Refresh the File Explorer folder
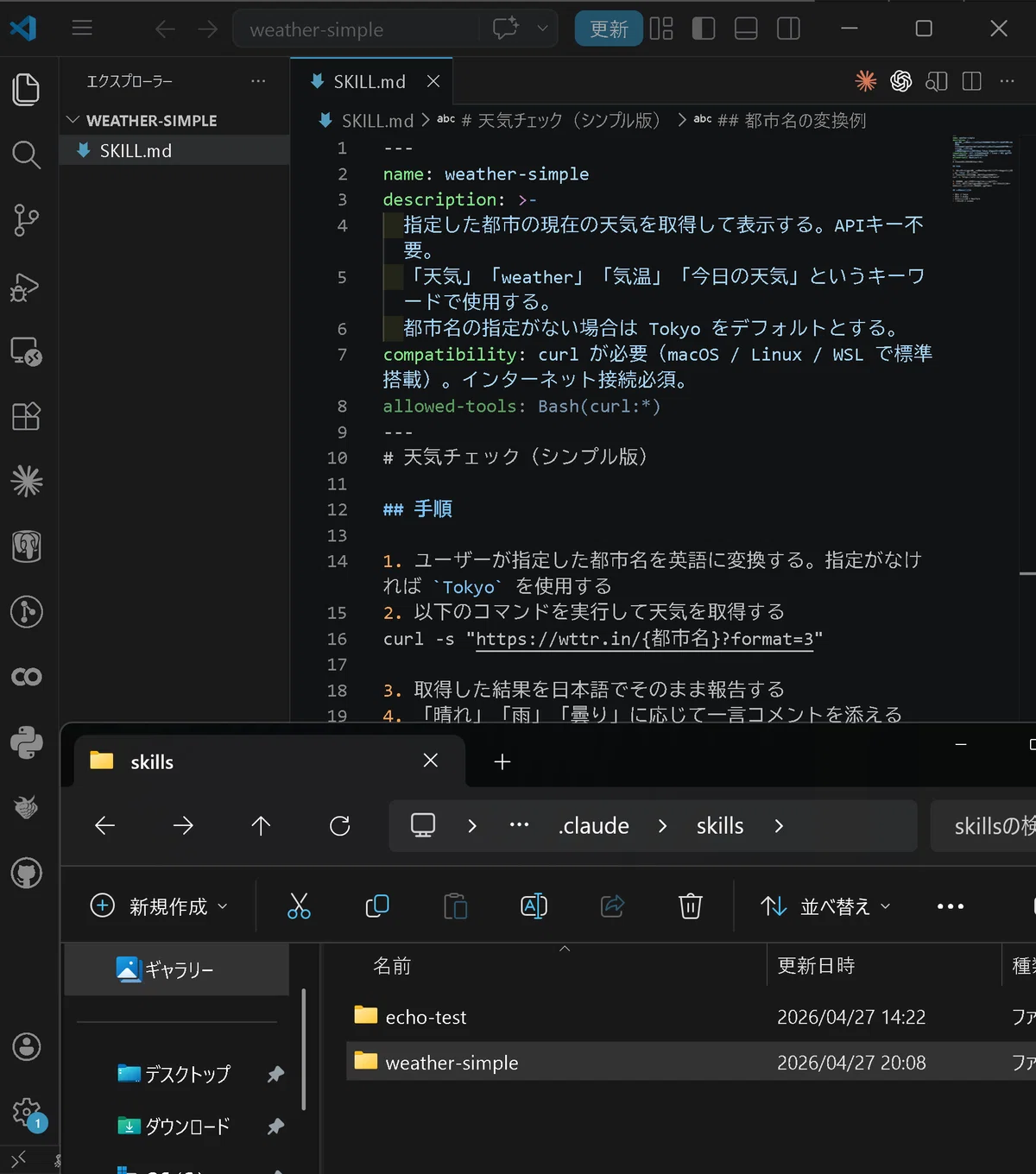Screen dimensions: 1036x1174 [x=340, y=826]
